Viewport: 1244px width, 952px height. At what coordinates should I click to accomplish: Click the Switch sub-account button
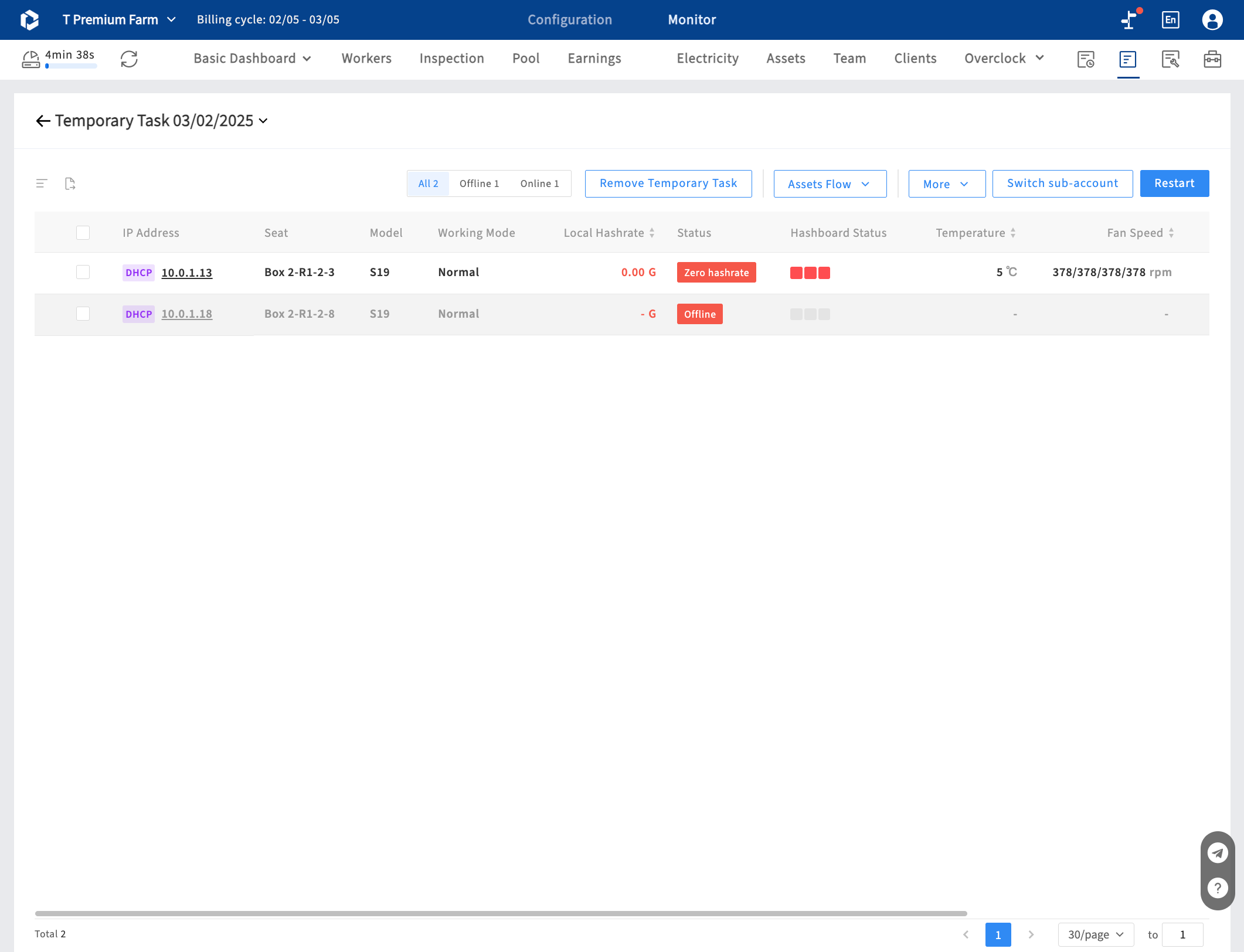(x=1063, y=183)
